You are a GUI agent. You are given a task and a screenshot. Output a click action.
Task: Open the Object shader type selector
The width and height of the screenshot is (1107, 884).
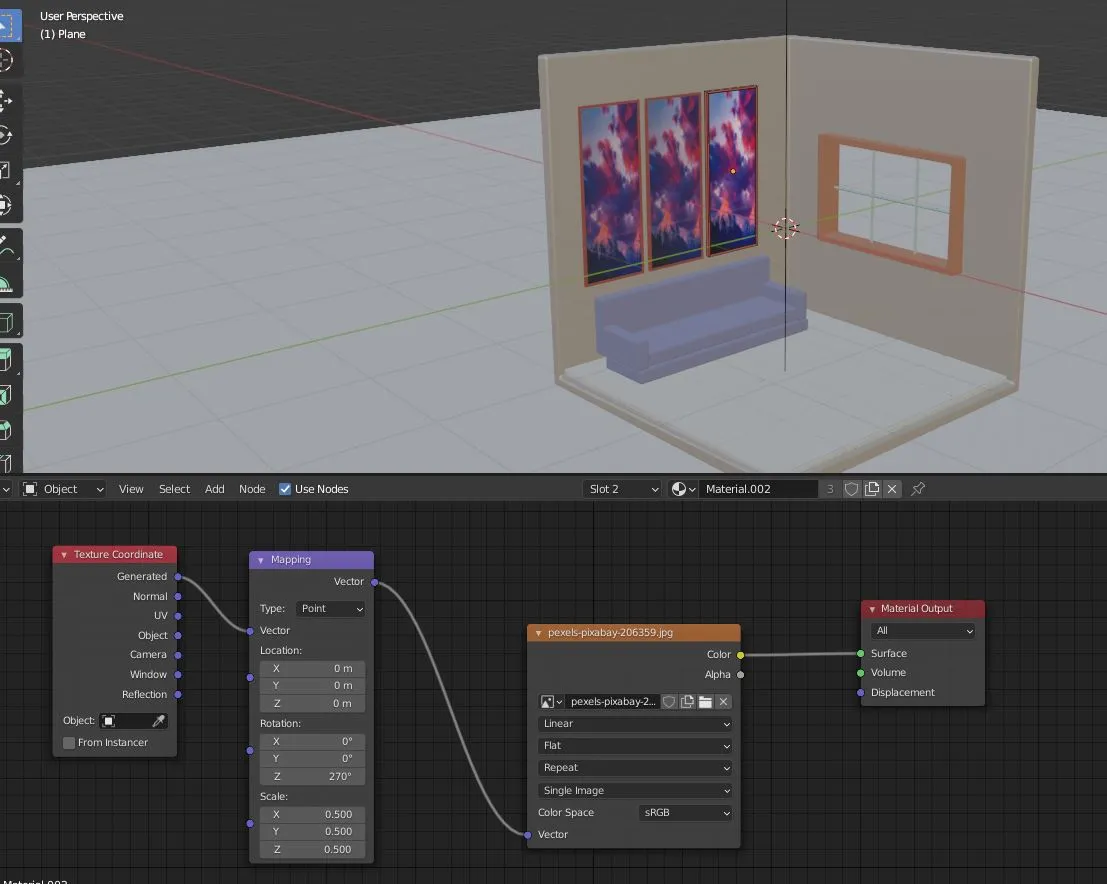pos(63,489)
